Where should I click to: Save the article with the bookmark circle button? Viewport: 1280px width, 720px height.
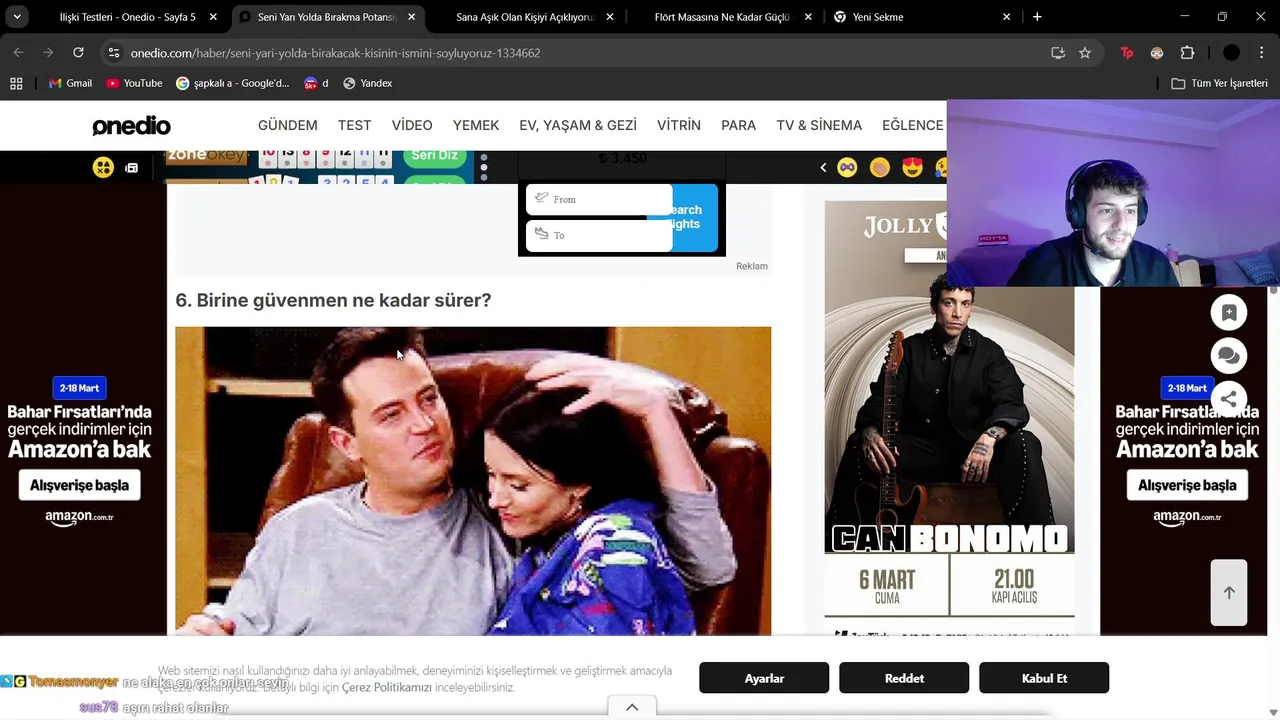click(1229, 313)
